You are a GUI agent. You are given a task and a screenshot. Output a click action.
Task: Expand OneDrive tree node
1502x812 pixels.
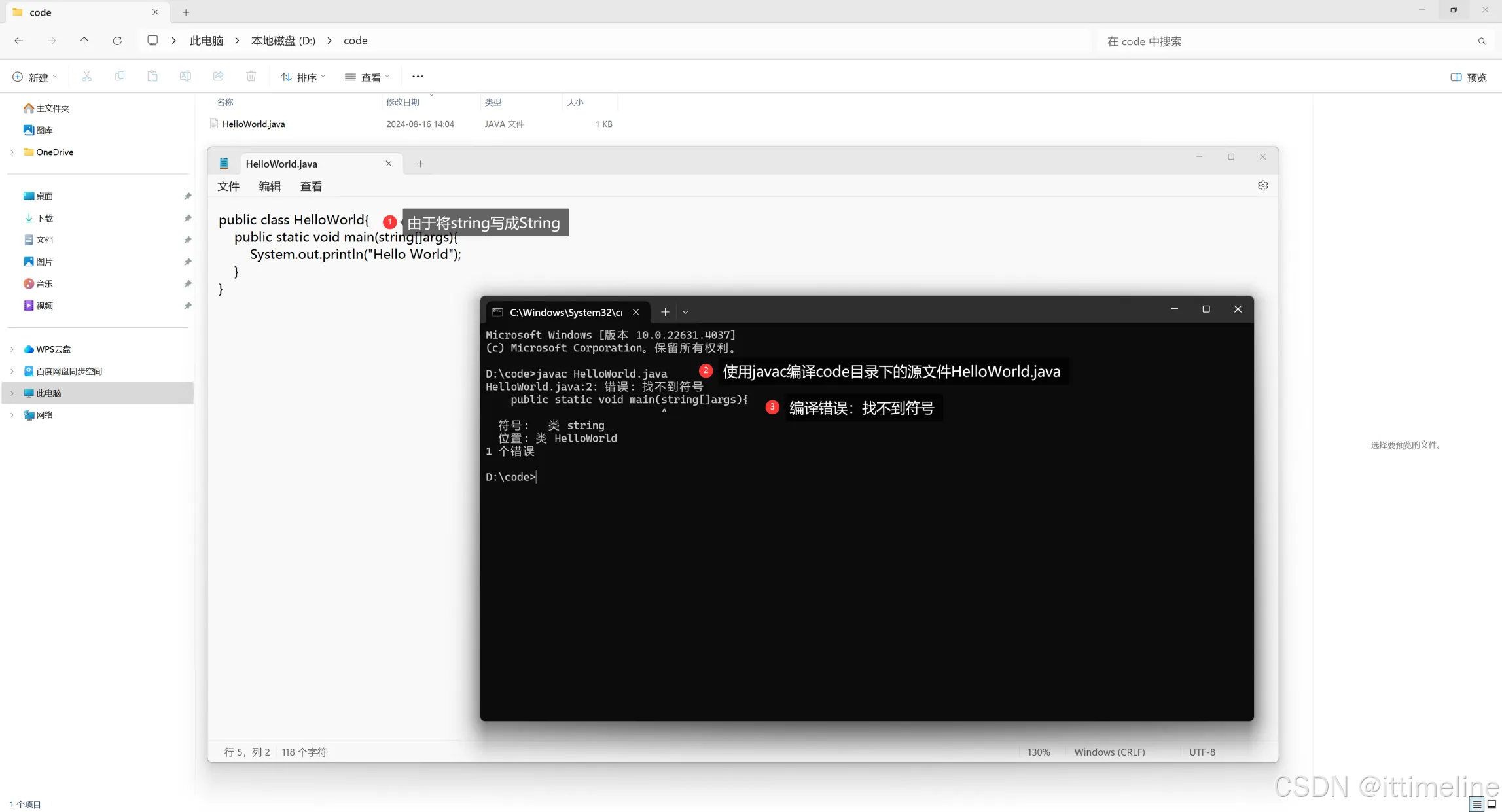[12, 152]
